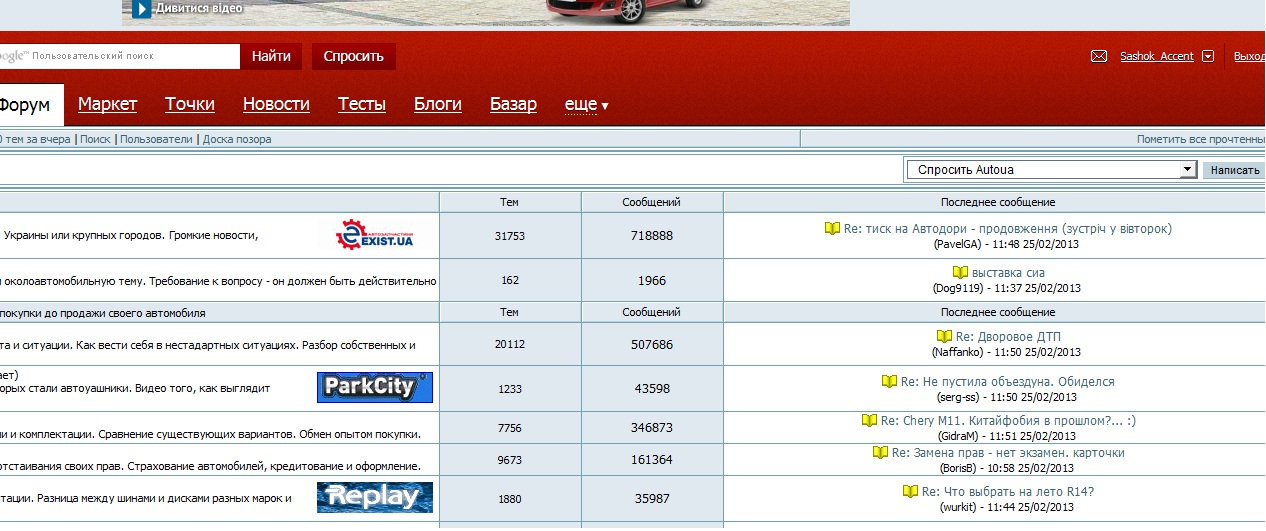Click book icon beside 'Re: Замена прав' post
The height and width of the screenshot is (531, 1266).
tap(880, 453)
